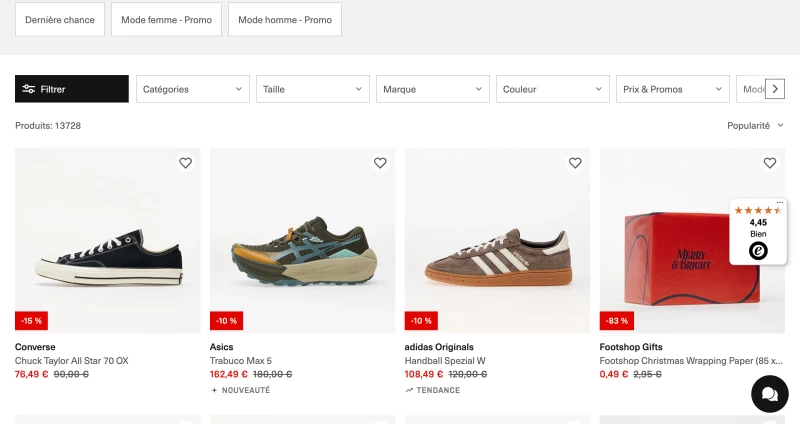Change the Popularité sort order

tap(755, 126)
